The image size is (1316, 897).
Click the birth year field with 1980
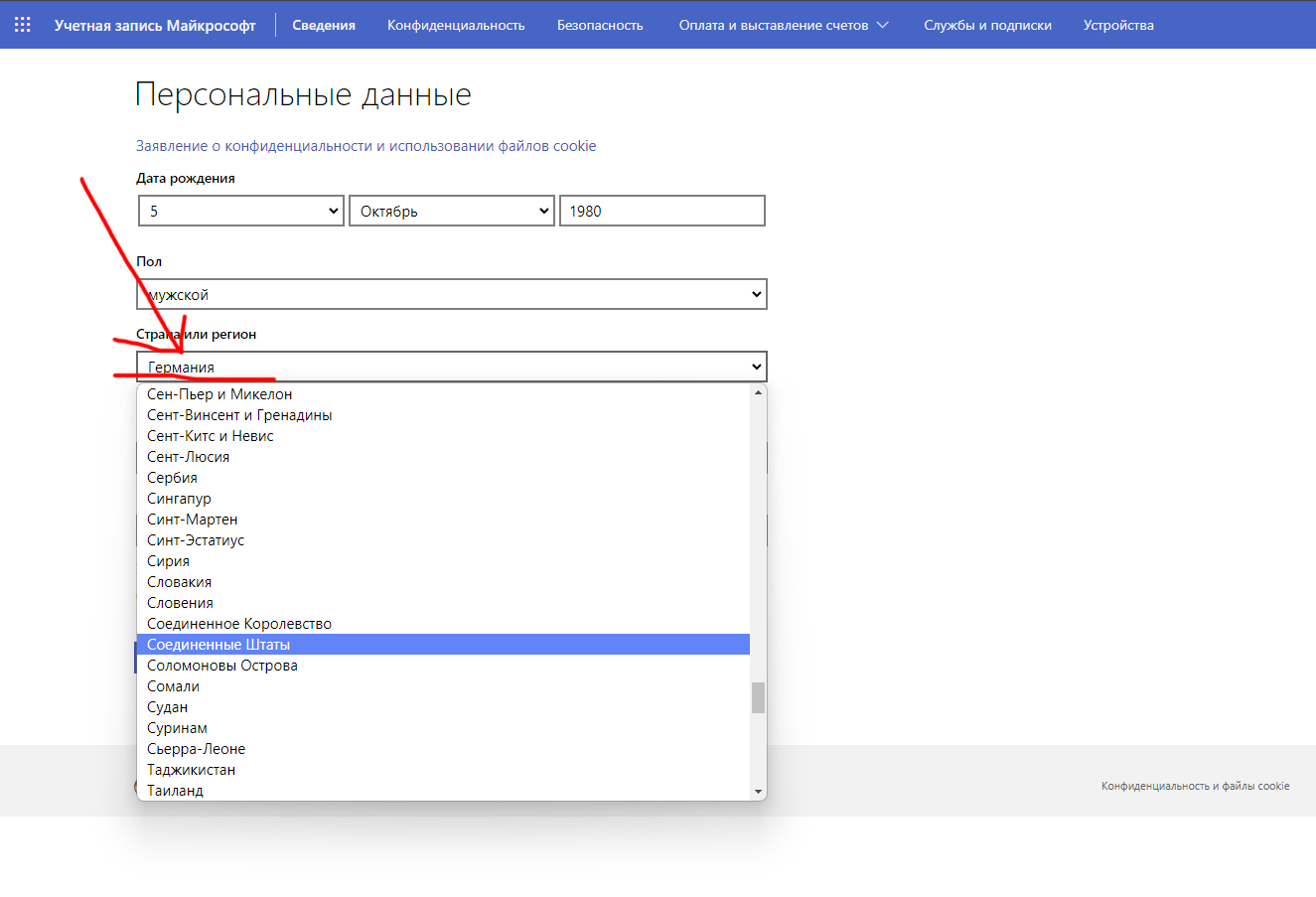pos(662,211)
